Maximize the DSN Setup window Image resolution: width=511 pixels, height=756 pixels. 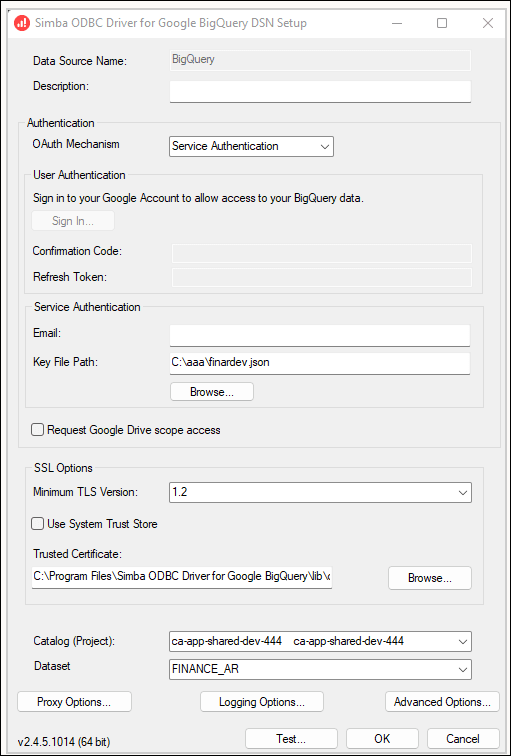442,23
